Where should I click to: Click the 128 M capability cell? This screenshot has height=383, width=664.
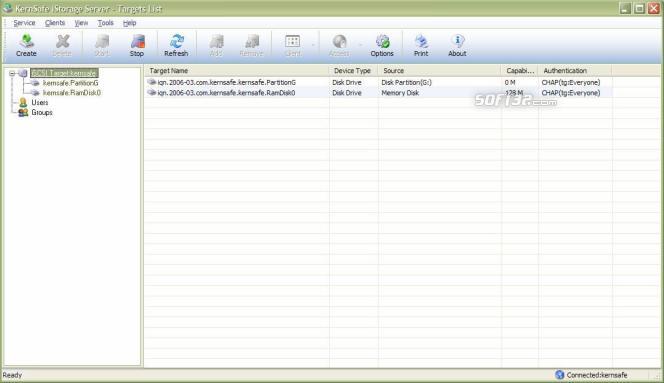(x=514, y=93)
